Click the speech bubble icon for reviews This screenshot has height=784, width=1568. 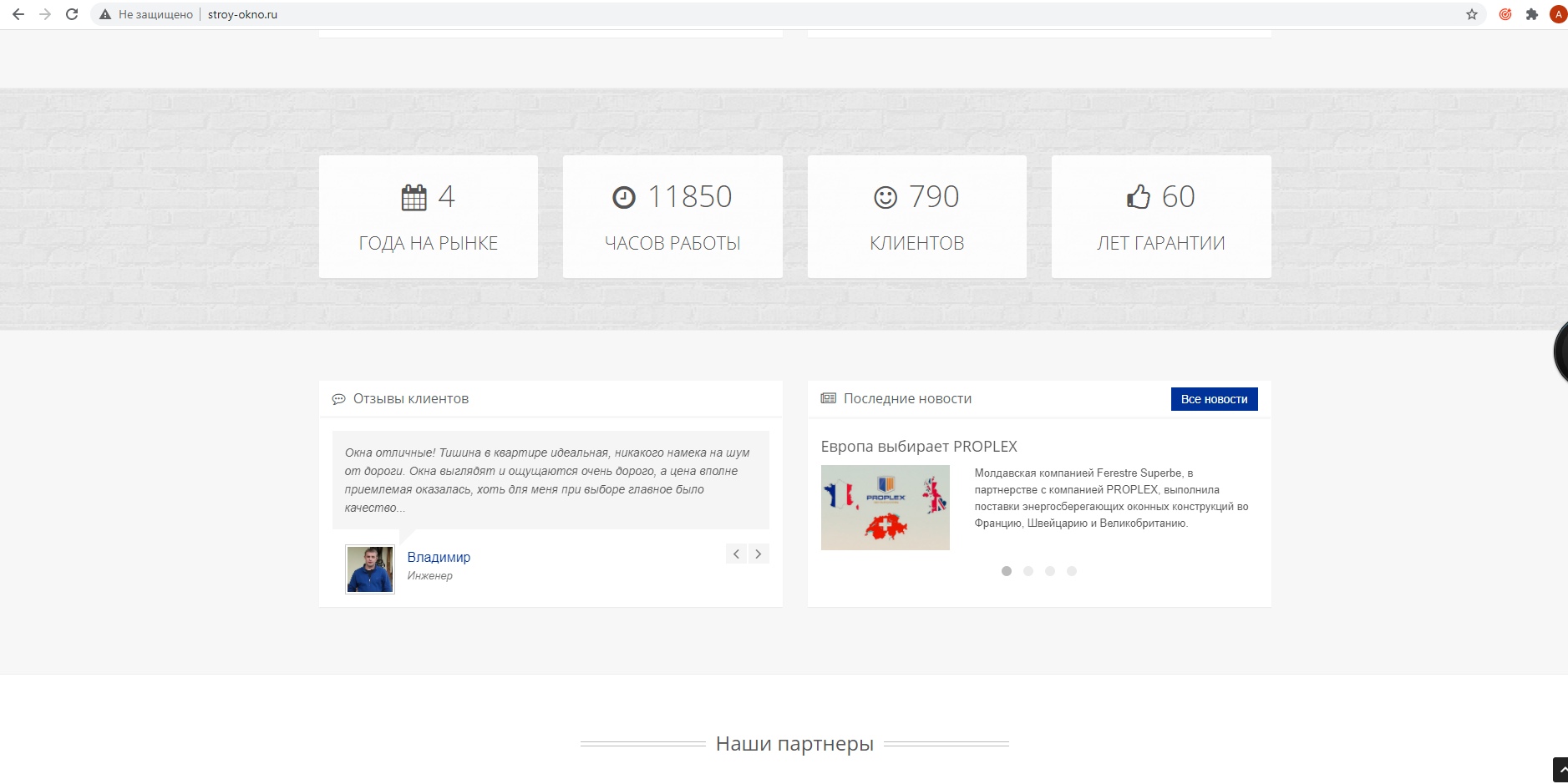click(x=338, y=399)
